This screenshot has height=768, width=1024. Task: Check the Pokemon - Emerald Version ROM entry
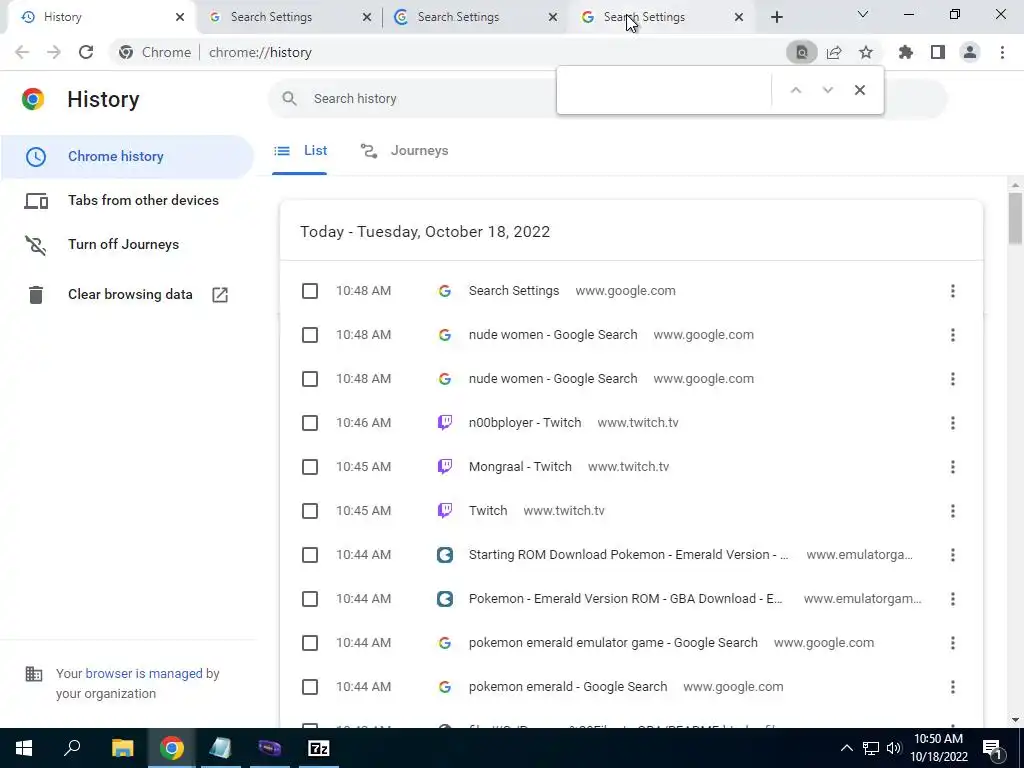point(310,599)
